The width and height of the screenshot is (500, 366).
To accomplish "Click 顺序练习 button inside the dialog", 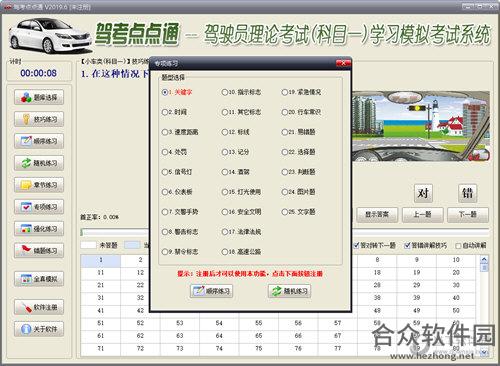I will pos(212,291).
